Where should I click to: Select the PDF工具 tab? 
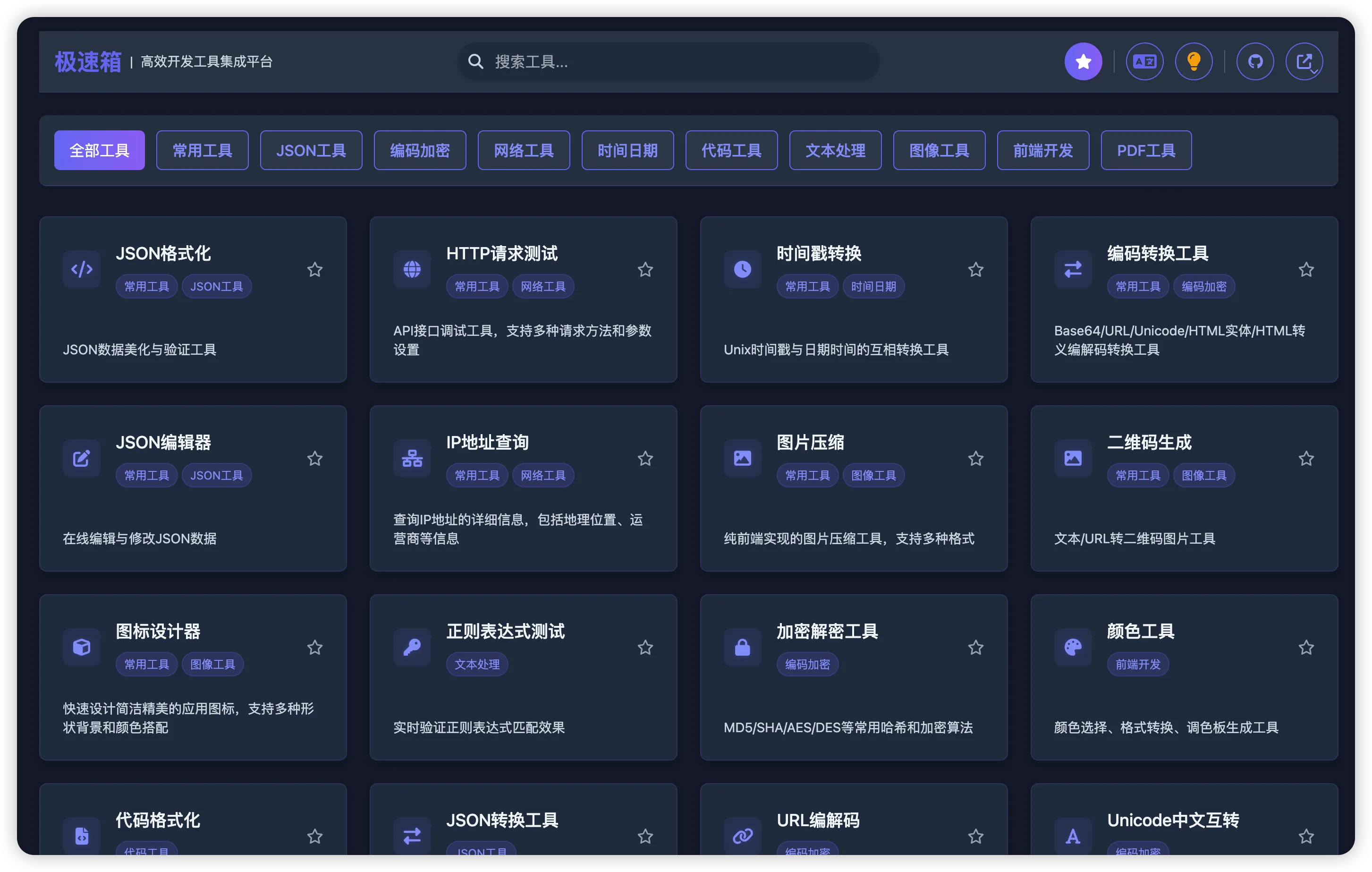[x=1146, y=150]
